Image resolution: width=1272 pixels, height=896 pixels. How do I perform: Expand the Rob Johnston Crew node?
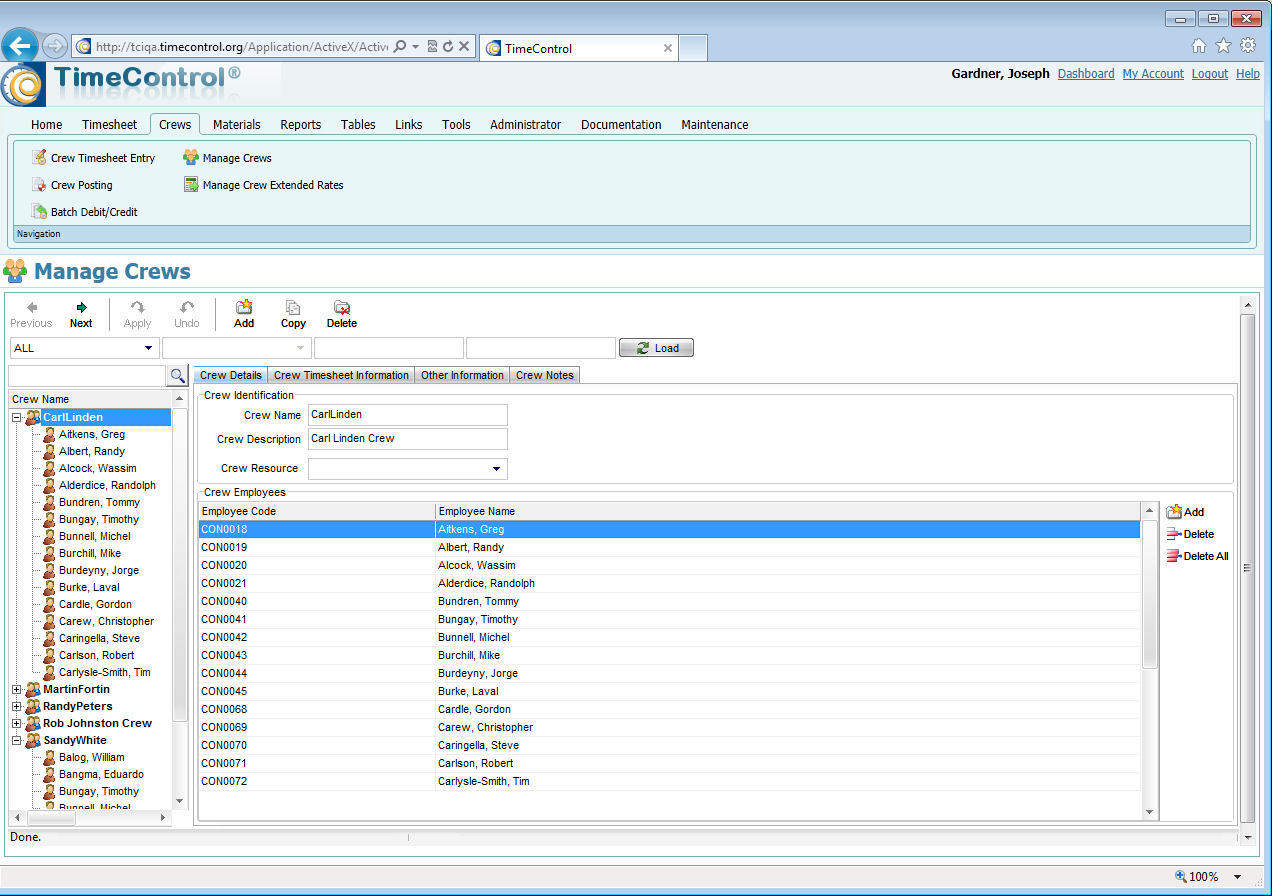click(x=16, y=724)
